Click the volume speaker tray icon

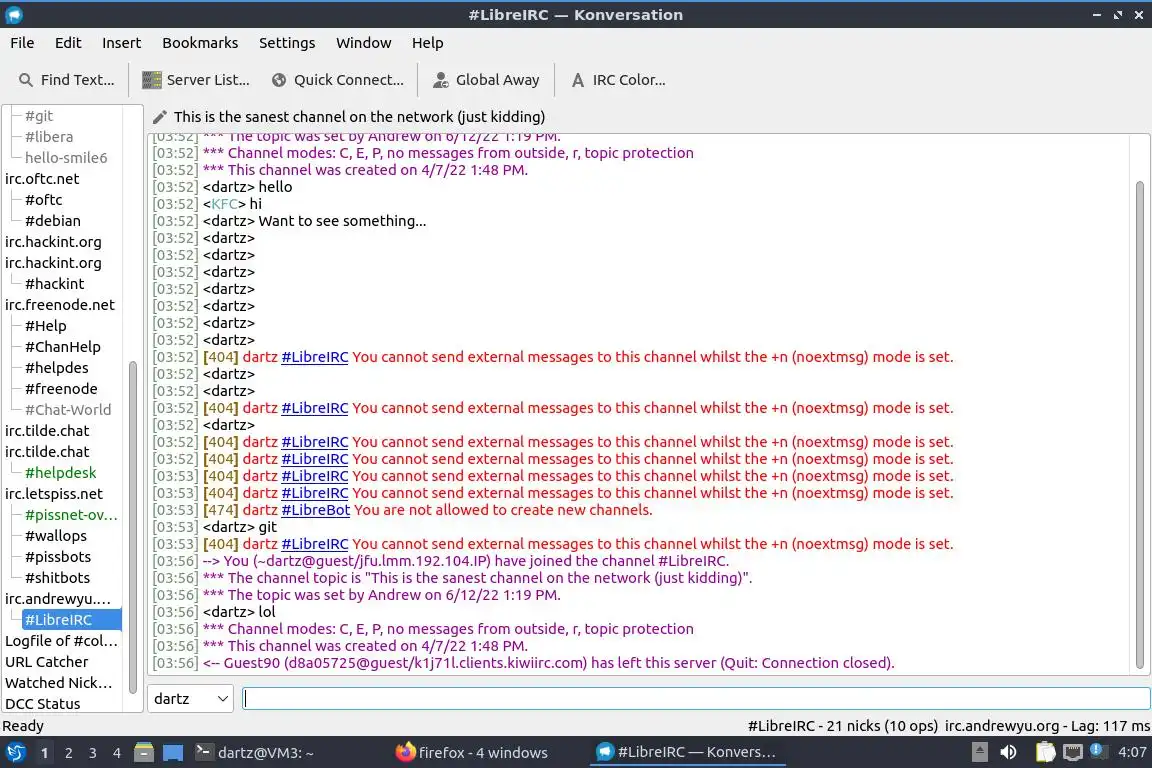(x=1009, y=752)
